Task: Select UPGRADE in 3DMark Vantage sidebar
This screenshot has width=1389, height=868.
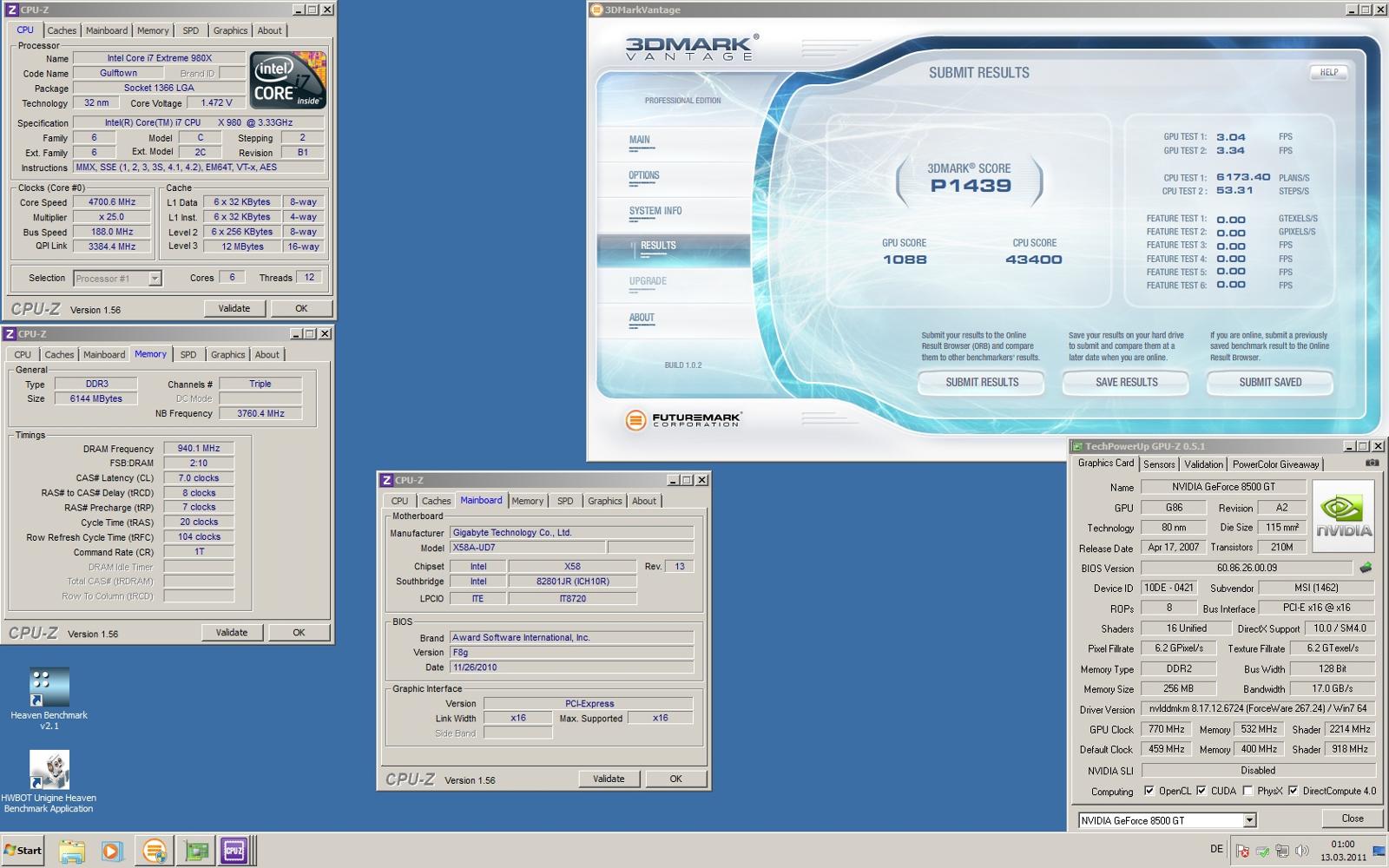Action: [x=648, y=281]
